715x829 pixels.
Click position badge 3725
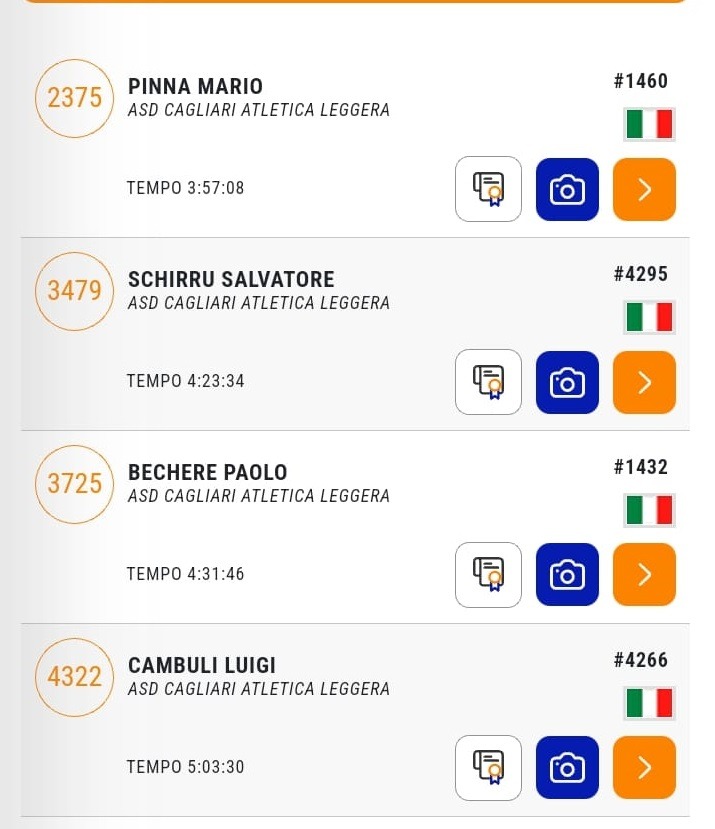coord(75,484)
